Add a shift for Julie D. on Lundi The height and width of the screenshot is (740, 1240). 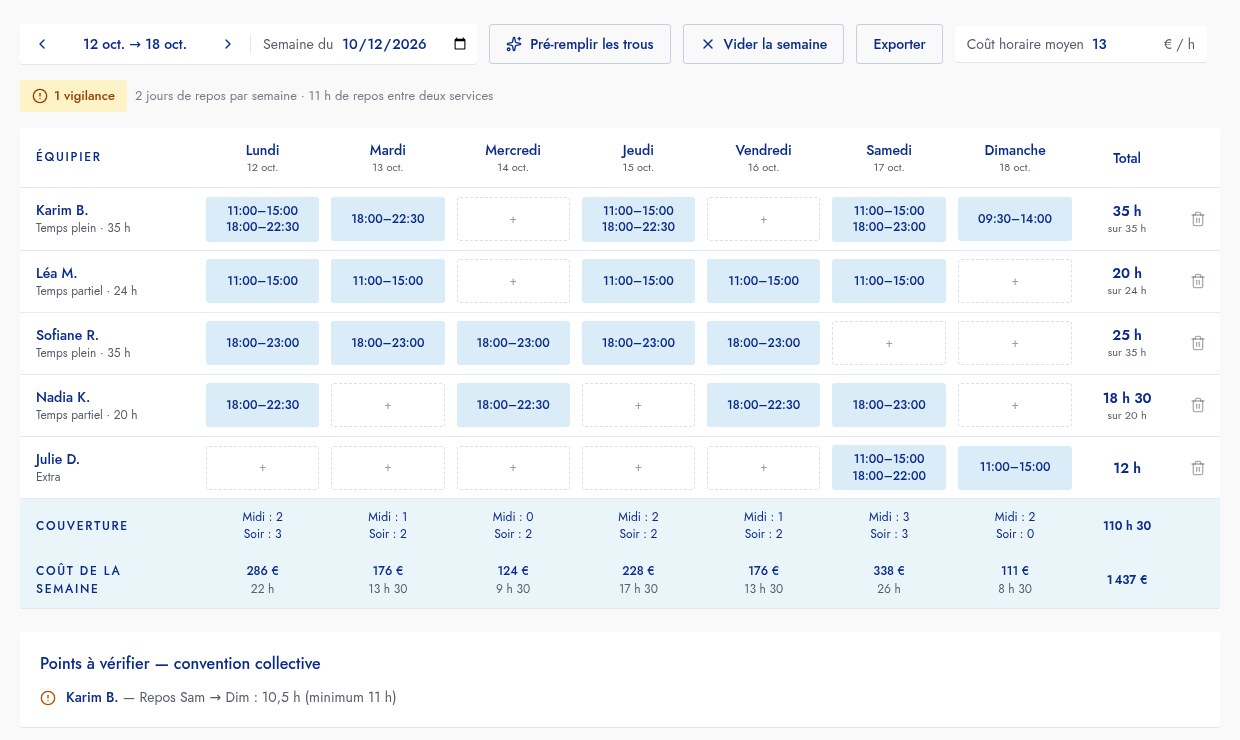pyautogui.click(x=262, y=467)
